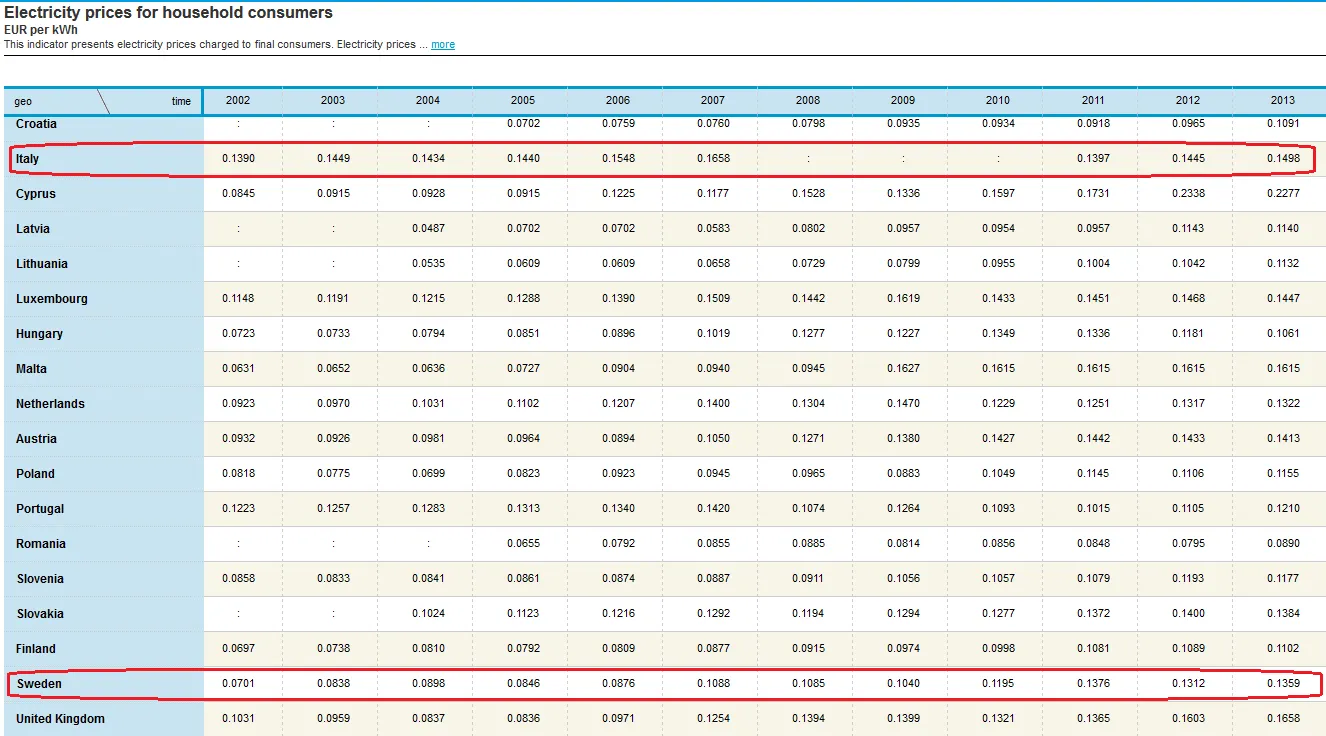Select the Croatia row label
The height and width of the screenshot is (736, 1326).
[x=36, y=124]
